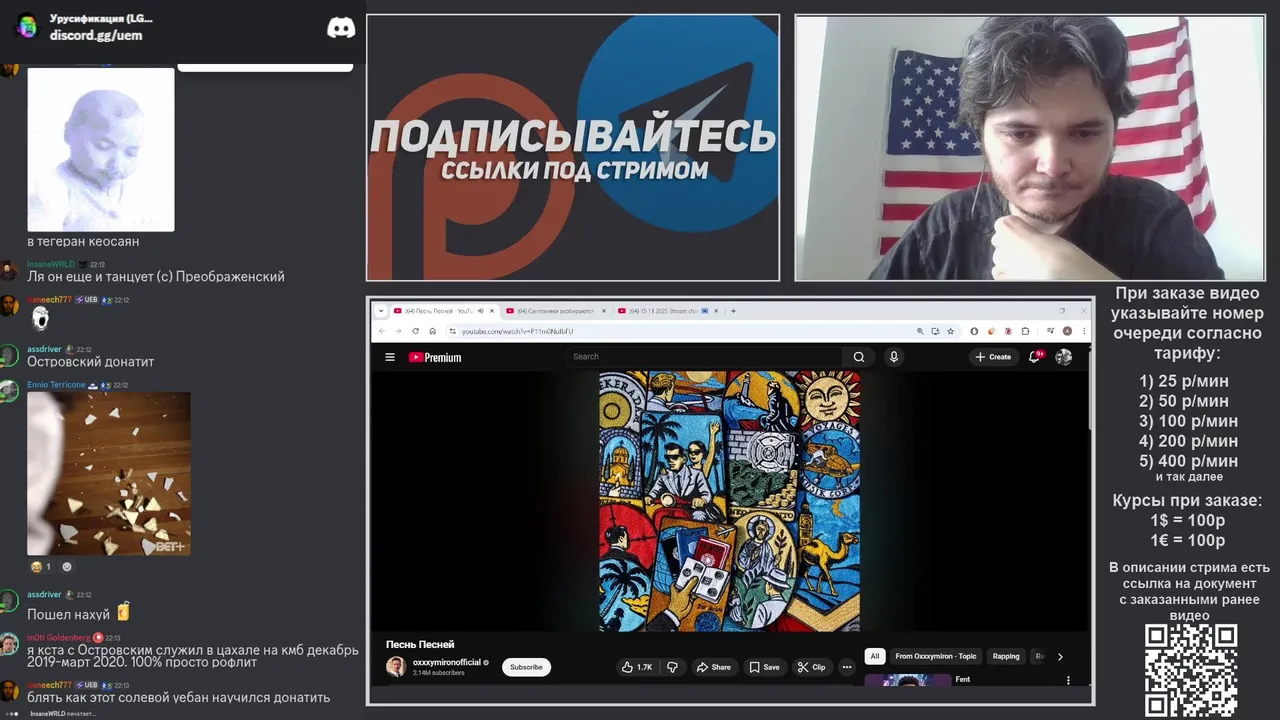Go back in the browser

click(382, 331)
